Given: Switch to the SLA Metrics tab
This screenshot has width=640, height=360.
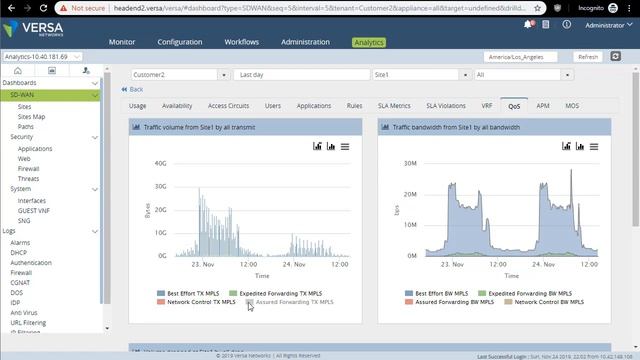Looking at the screenshot, I should point(394,106).
